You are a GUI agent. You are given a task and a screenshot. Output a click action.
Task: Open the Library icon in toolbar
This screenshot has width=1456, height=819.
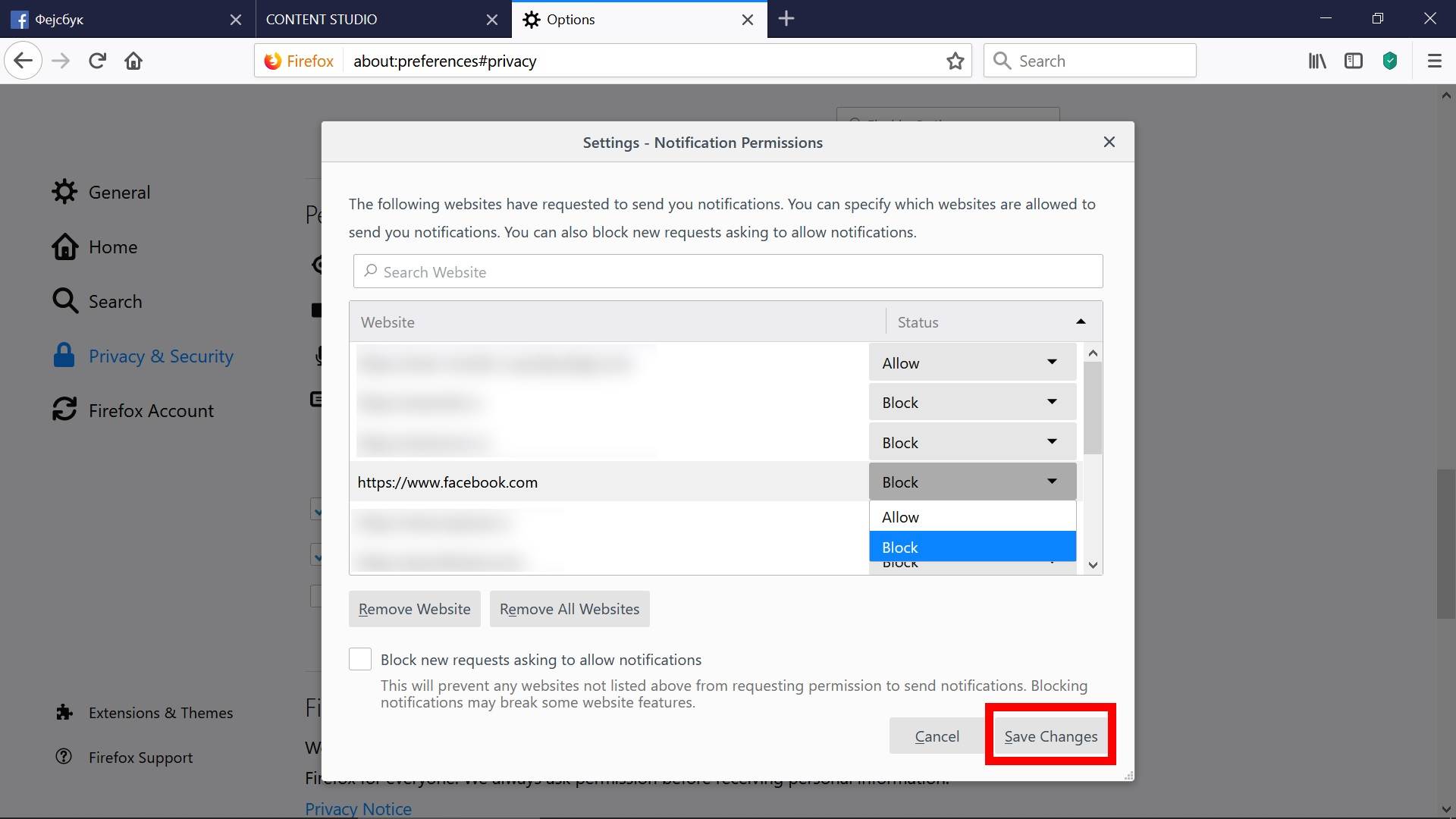click(x=1317, y=61)
